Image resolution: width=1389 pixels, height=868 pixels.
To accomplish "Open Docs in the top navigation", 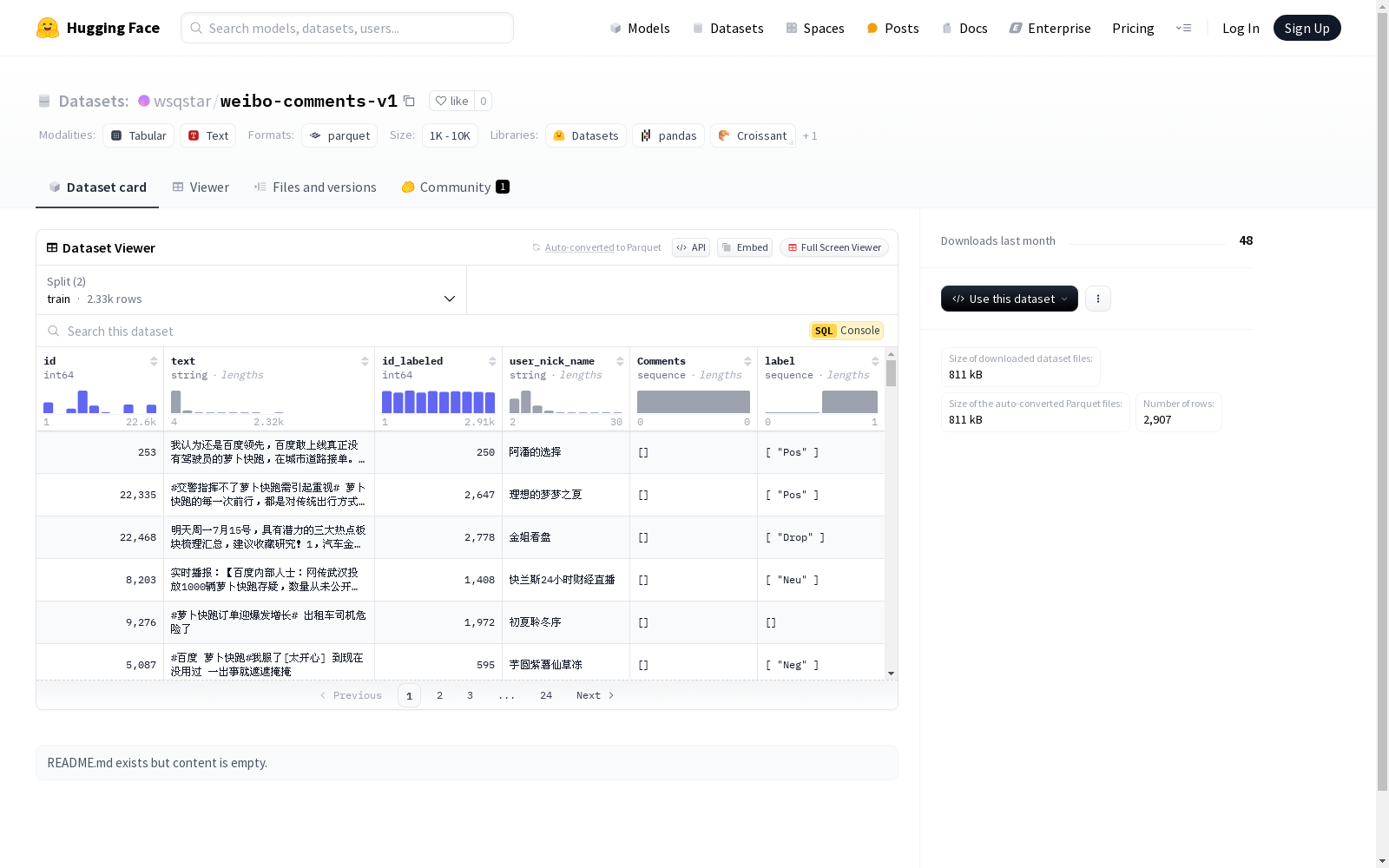I will (x=964, y=28).
